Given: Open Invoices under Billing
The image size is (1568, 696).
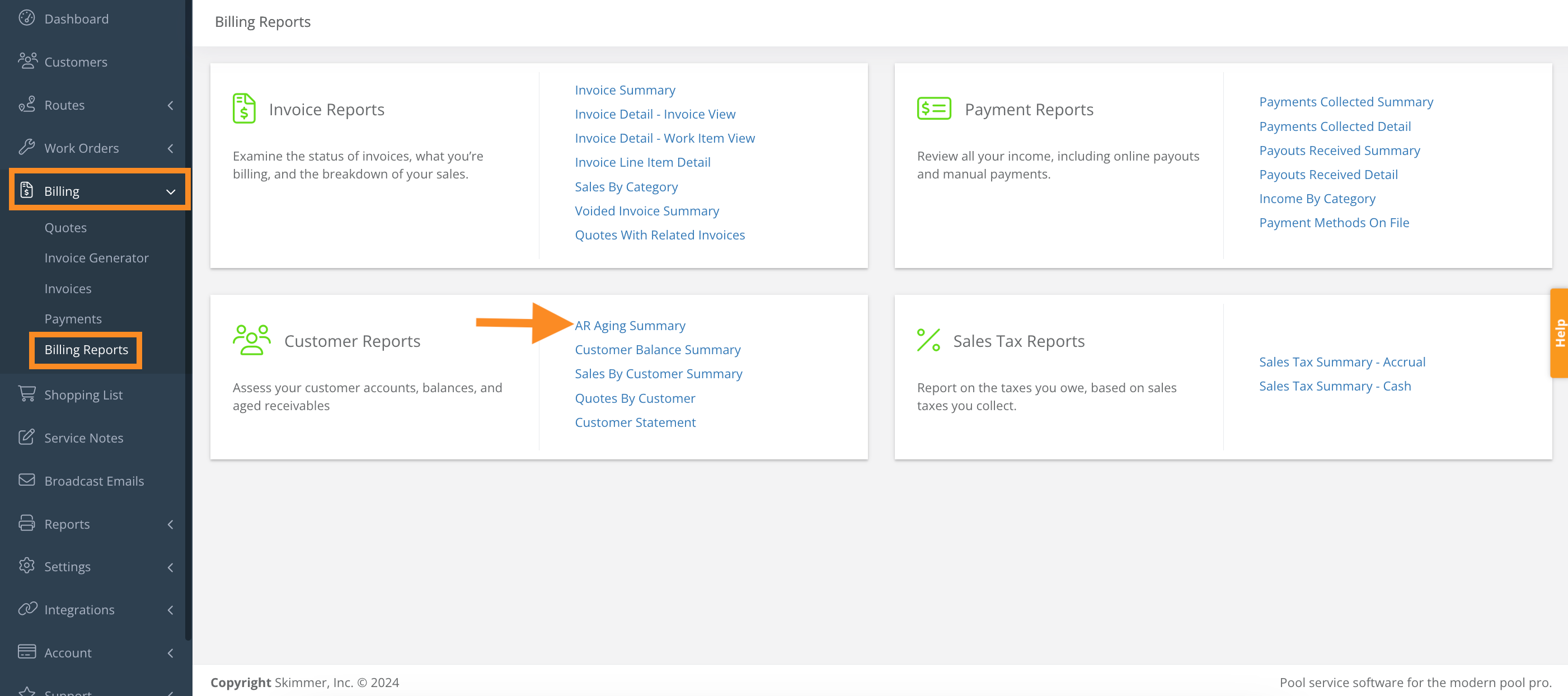Looking at the screenshot, I should pos(68,288).
